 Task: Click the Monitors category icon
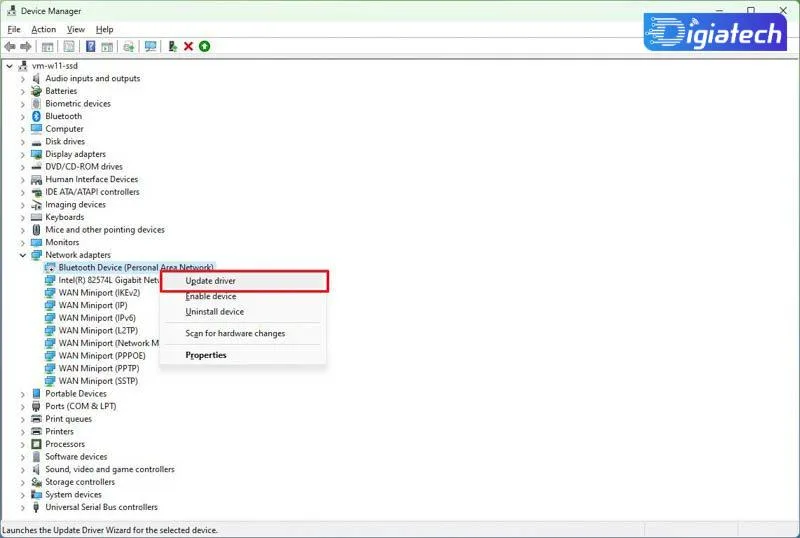tap(36, 242)
